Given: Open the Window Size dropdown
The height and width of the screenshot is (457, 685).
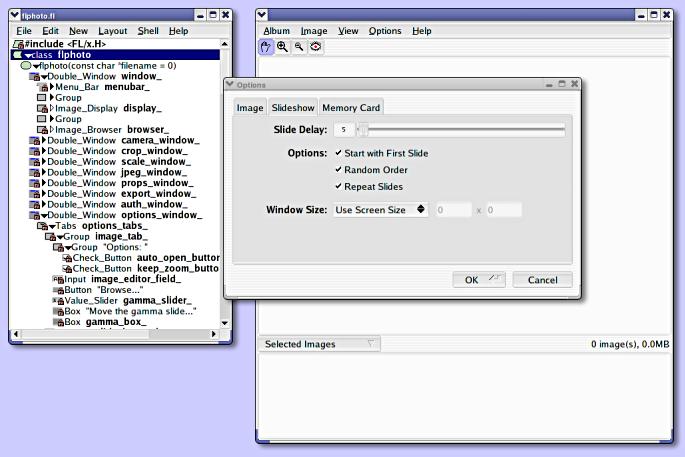Looking at the screenshot, I should [380, 210].
